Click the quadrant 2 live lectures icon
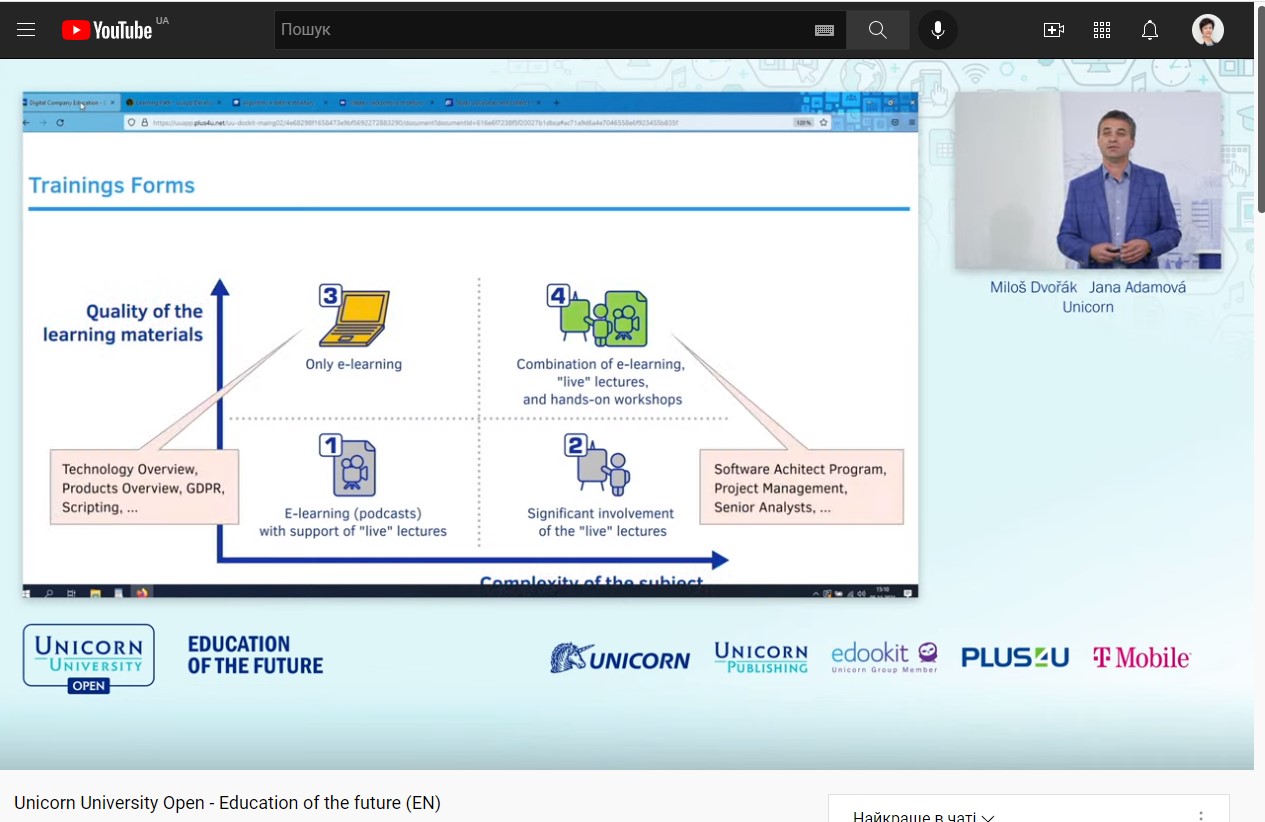The image size is (1265, 822). pyautogui.click(x=597, y=465)
